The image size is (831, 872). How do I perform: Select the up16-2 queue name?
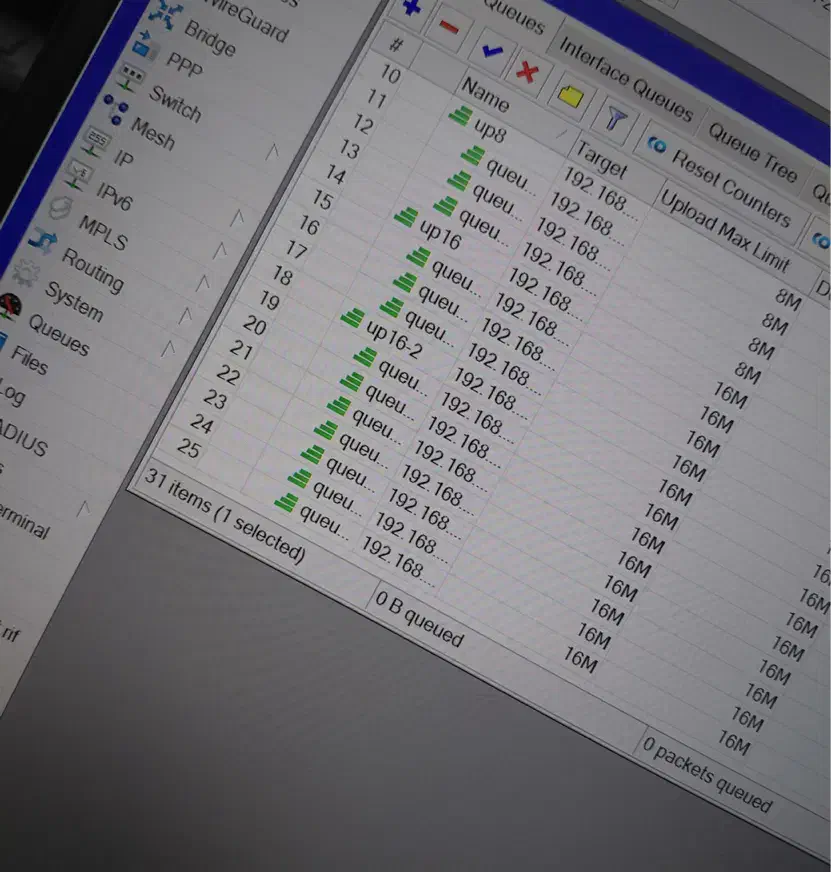click(x=394, y=339)
